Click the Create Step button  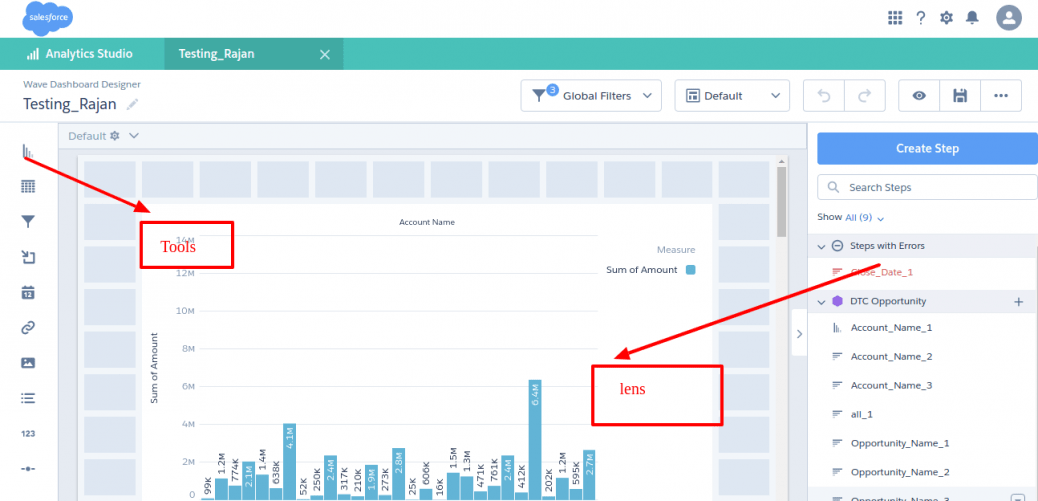click(927, 148)
